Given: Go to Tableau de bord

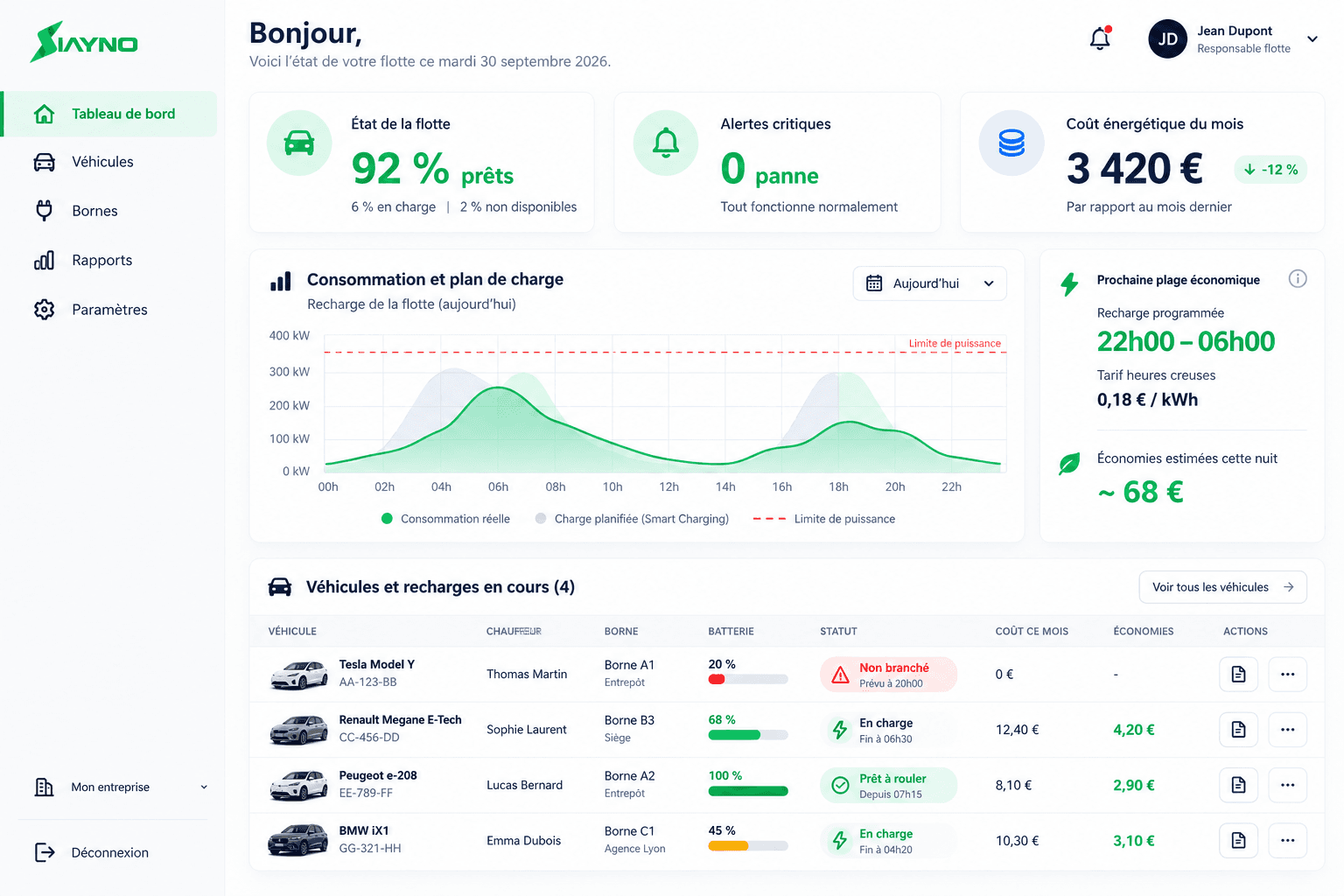Looking at the screenshot, I should pos(110,114).
